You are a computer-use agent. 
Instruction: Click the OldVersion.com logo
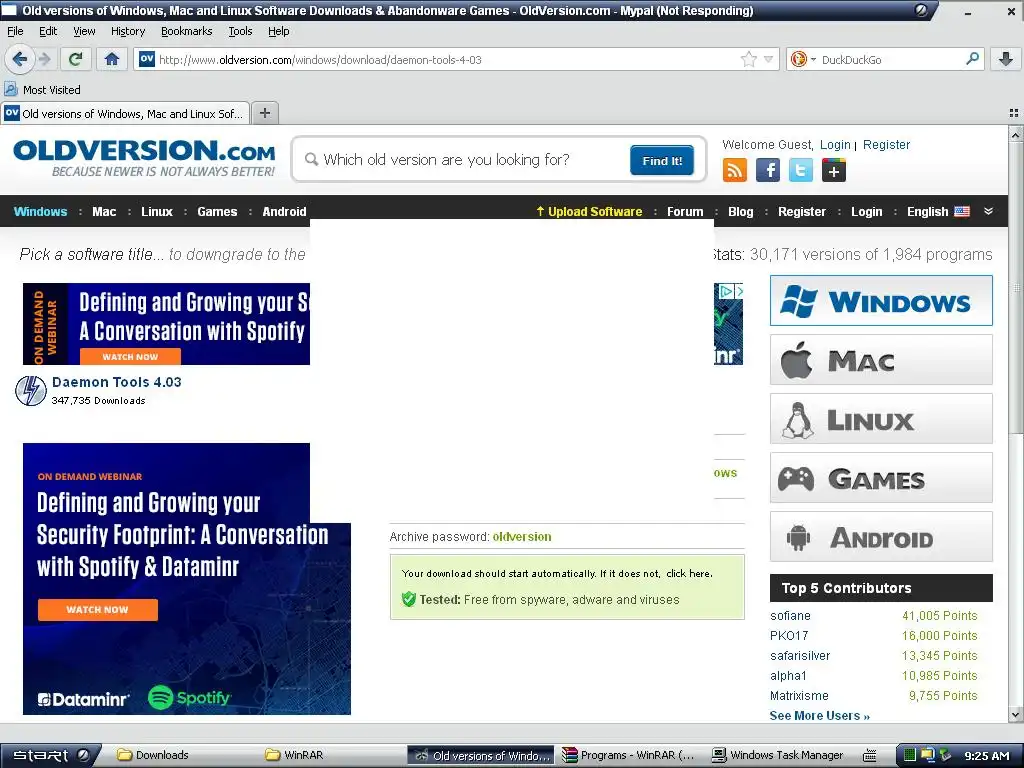point(144,157)
